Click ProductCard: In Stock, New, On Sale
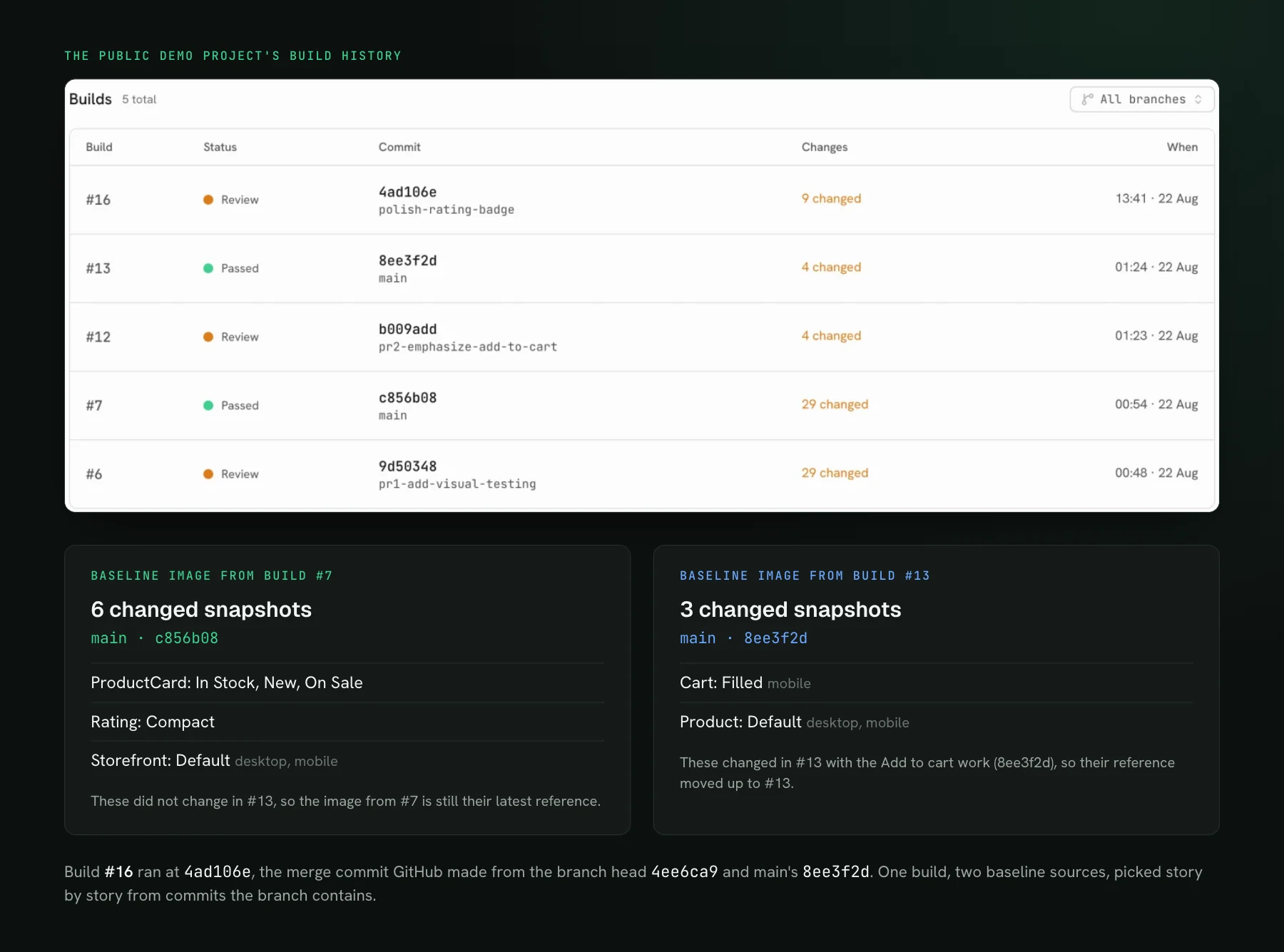The height and width of the screenshot is (952, 1284). tap(227, 682)
